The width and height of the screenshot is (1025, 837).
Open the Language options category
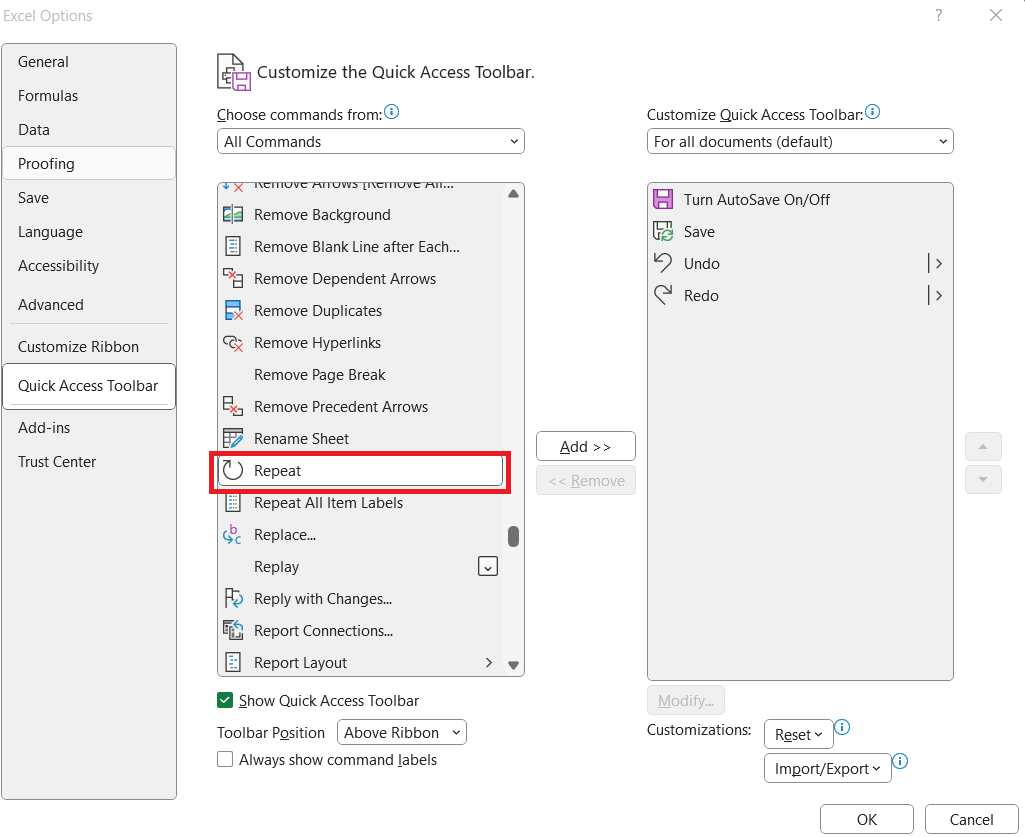[89, 231]
